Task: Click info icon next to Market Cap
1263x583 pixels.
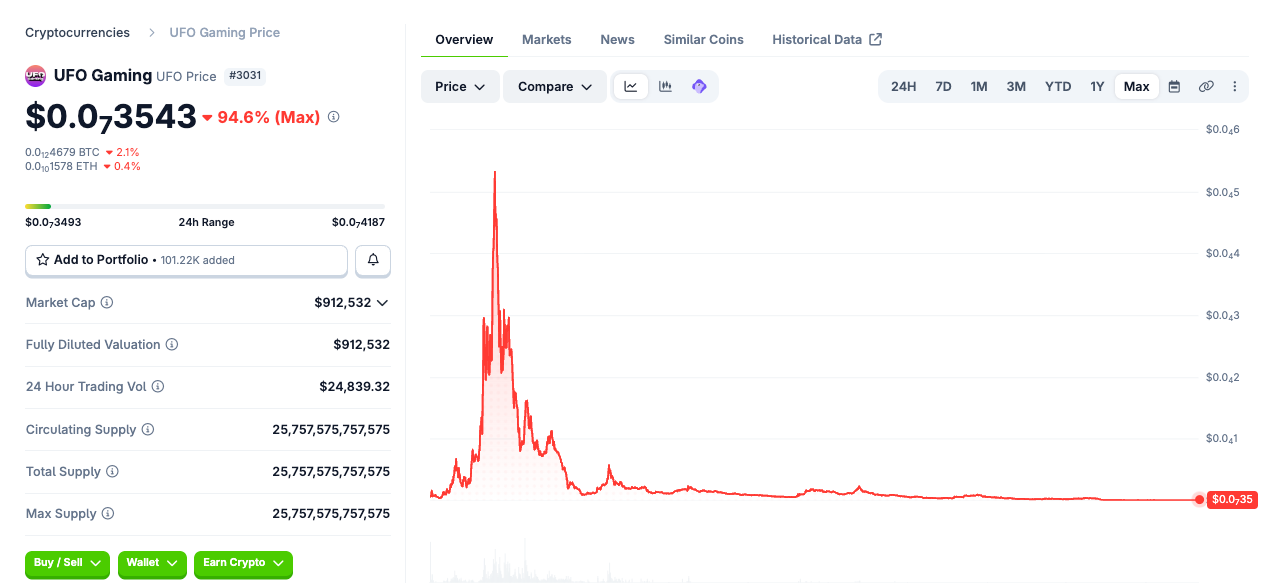Action: coord(107,303)
